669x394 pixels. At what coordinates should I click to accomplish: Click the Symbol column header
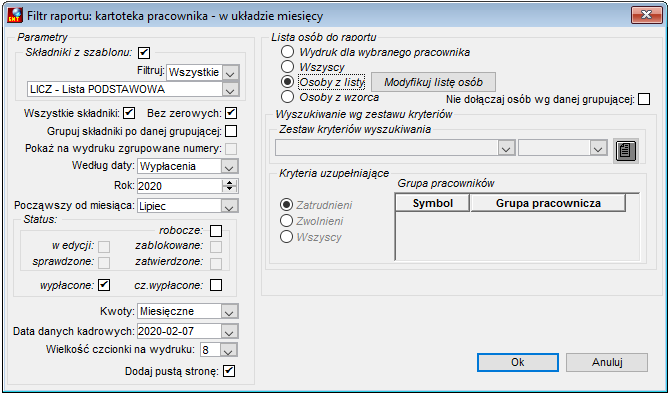pos(433,203)
